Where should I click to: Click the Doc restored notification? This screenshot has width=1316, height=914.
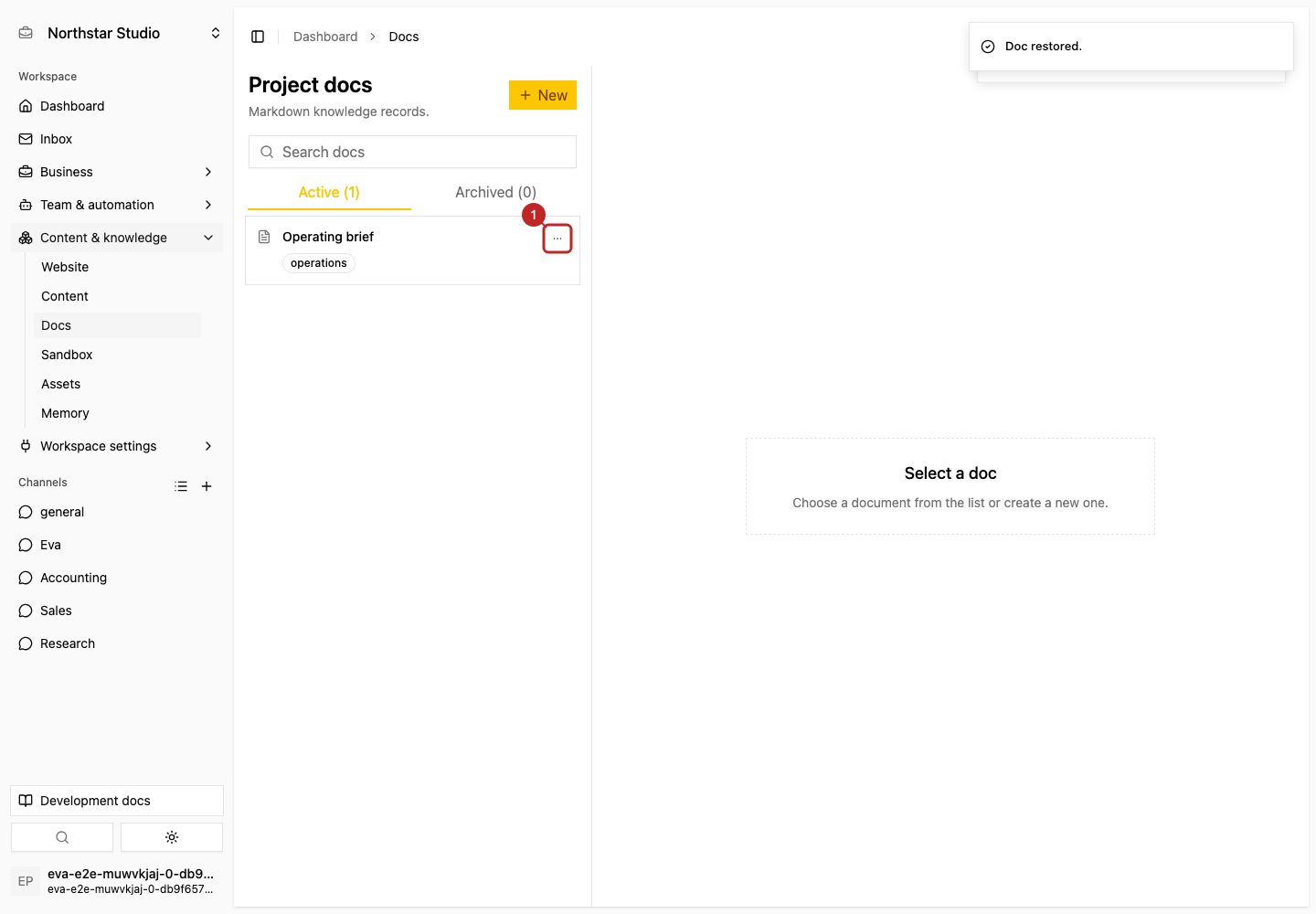(x=1131, y=47)
